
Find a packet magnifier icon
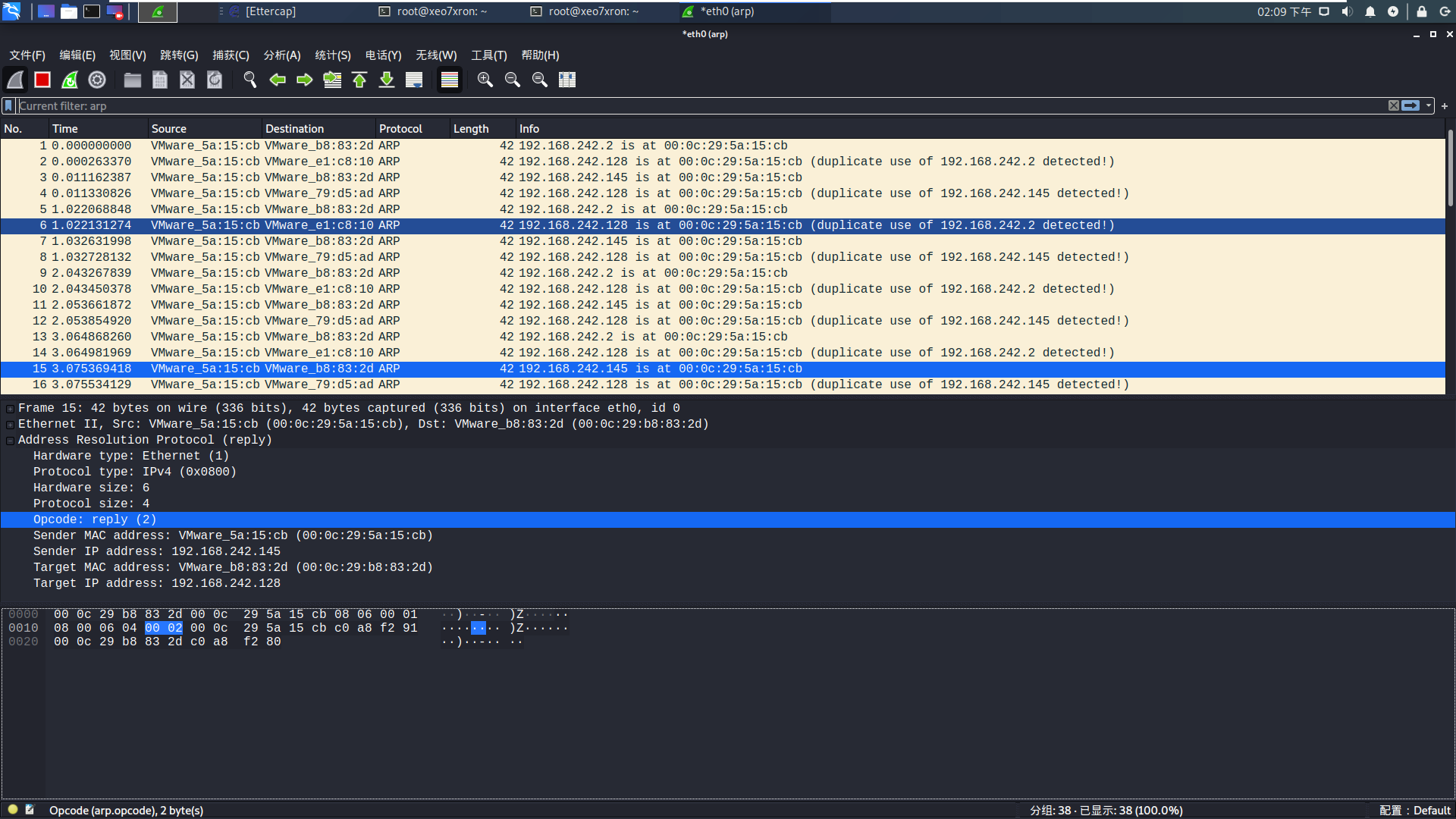(250, 80)
